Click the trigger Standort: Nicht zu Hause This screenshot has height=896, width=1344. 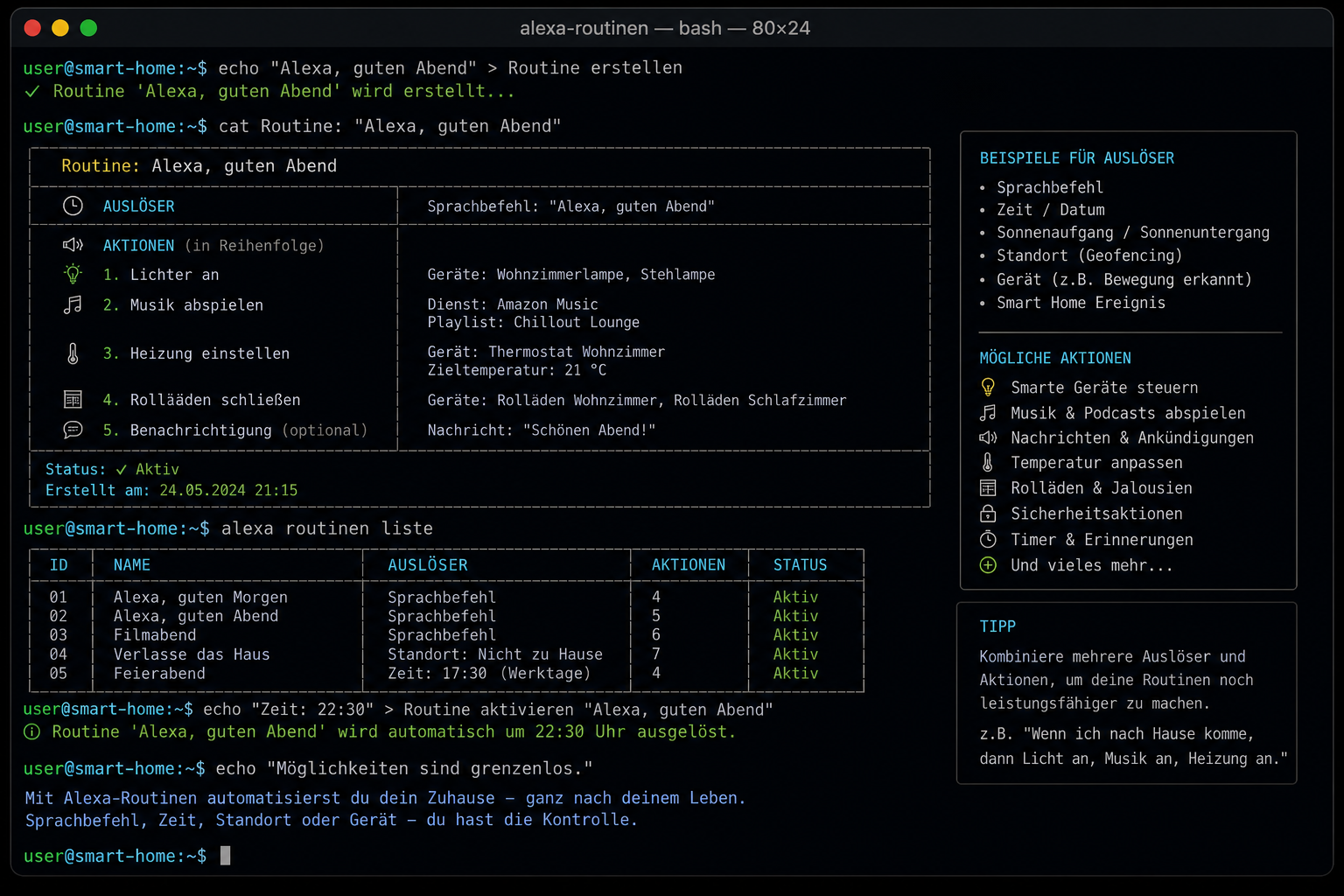tap(495, 654)
